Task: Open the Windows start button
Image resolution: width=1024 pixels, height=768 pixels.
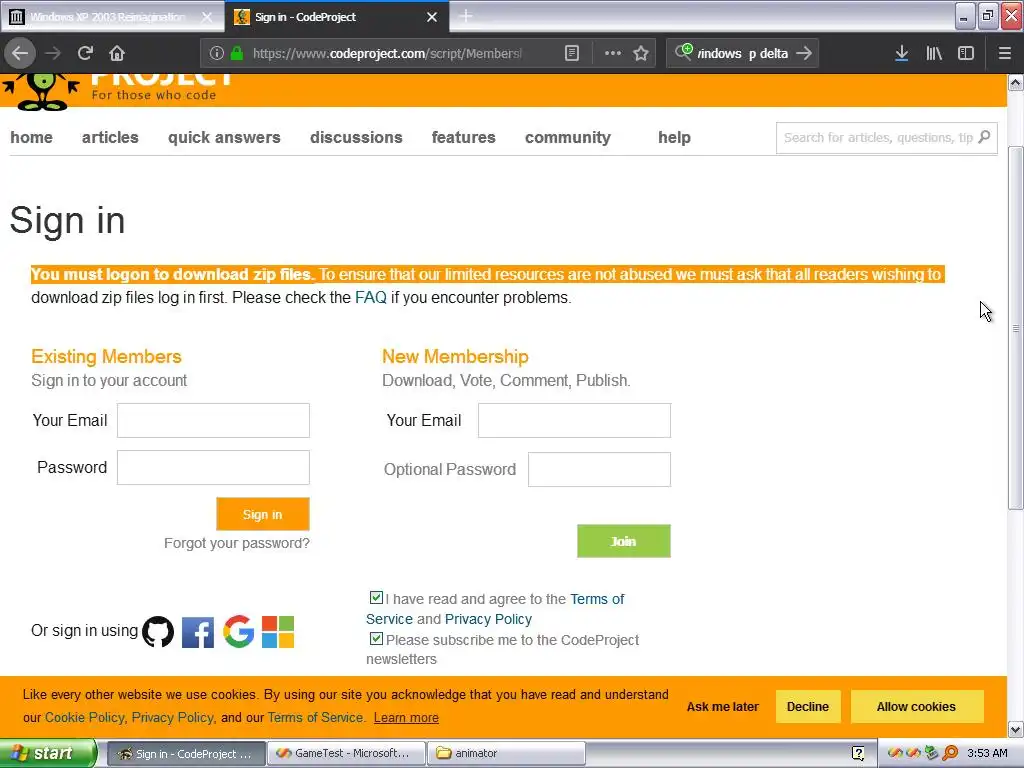Action: 48,753
